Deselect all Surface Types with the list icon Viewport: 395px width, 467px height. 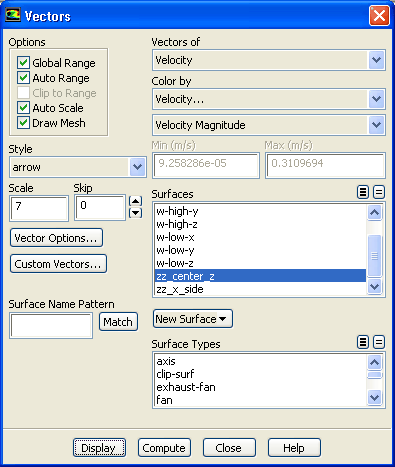click(x=379, y=342)
